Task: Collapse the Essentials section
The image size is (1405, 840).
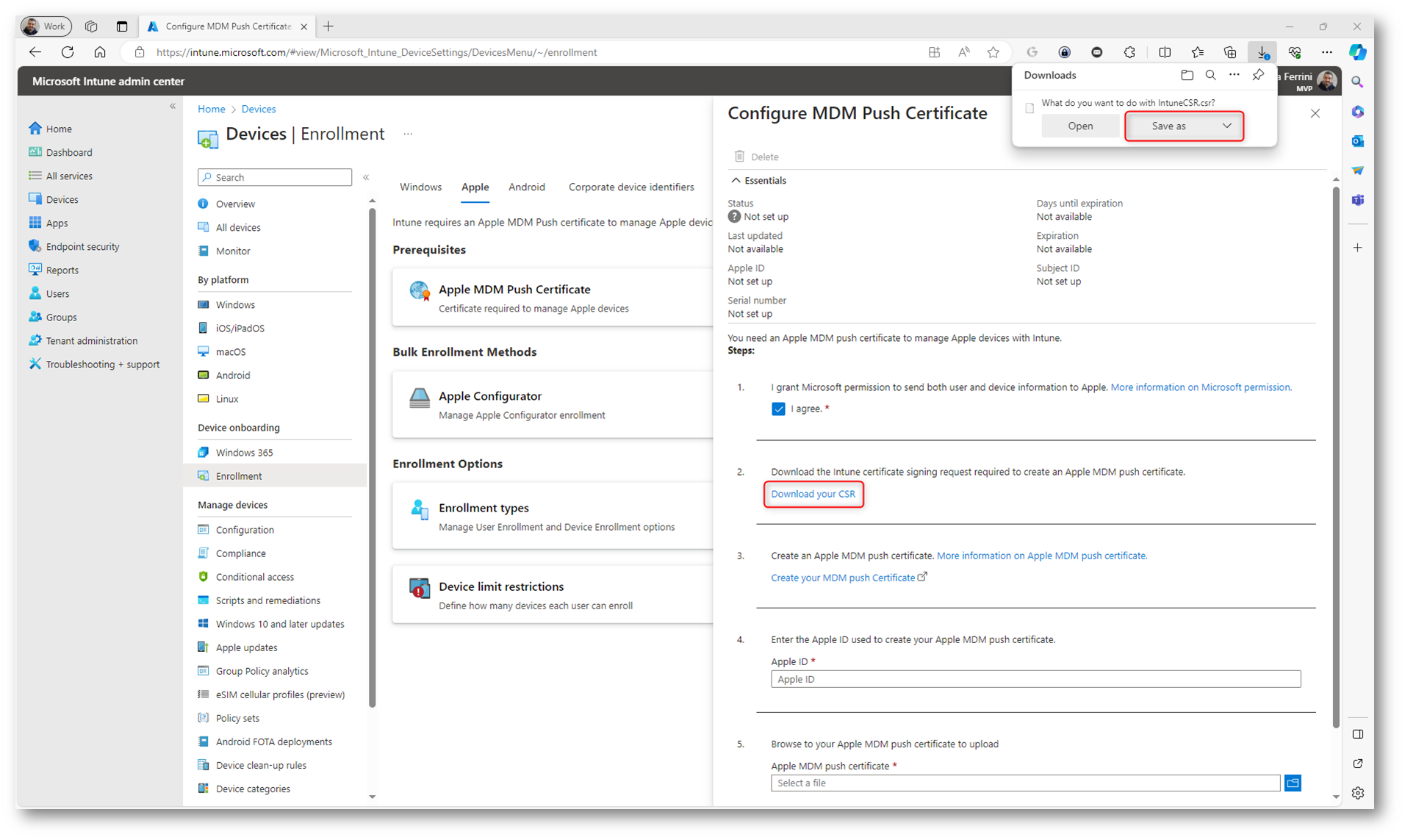Action: (736, 180)
